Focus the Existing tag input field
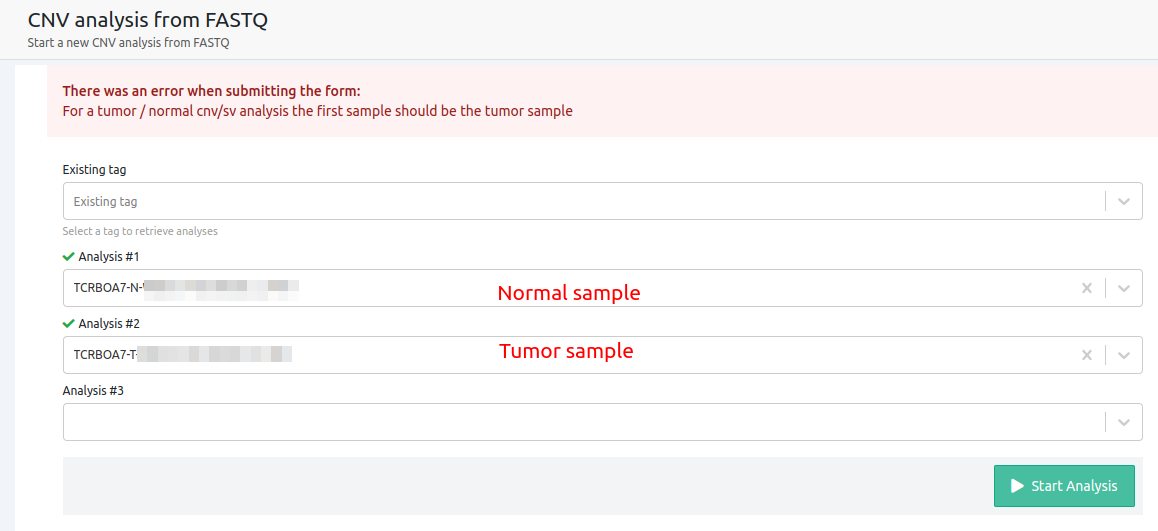Viewport: 1158px width, 531px height. (580, 201)
